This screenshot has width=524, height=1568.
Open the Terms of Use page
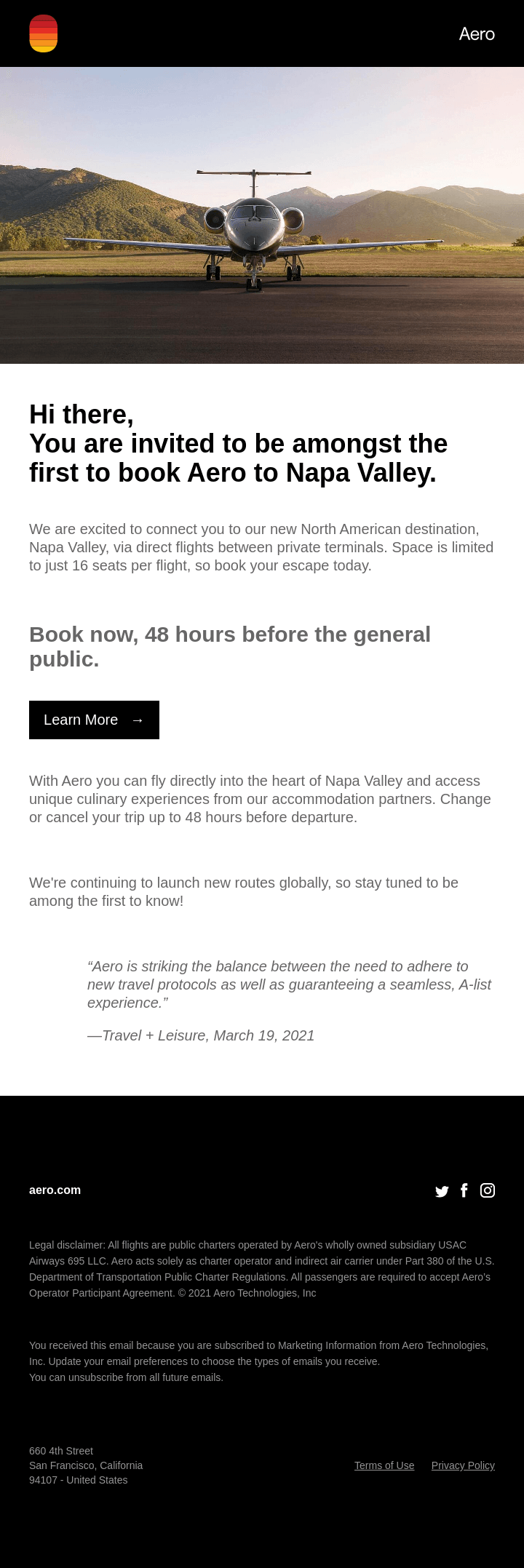tap(384, 1465)
